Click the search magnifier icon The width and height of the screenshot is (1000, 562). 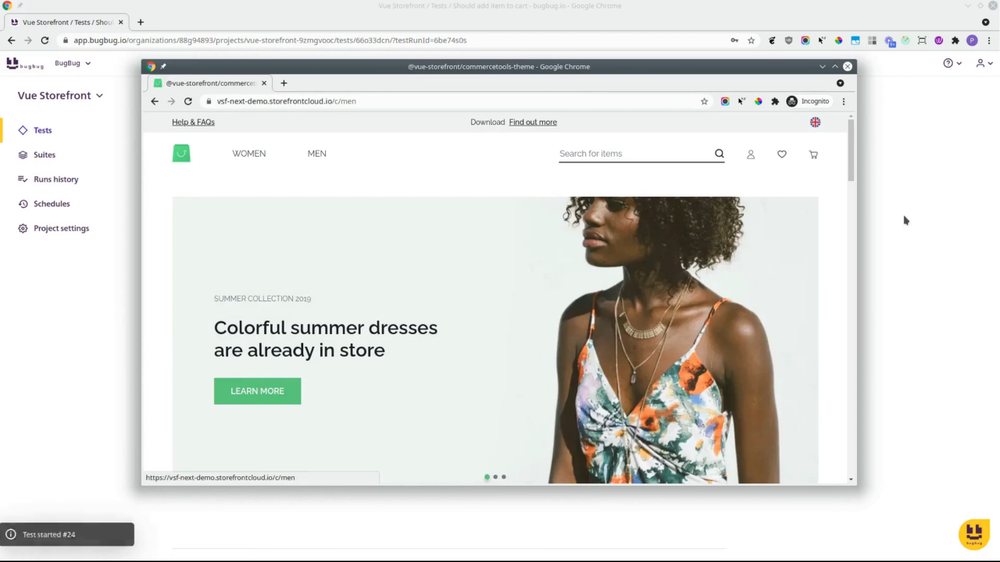pyautogui.click(x=719, y=154)
